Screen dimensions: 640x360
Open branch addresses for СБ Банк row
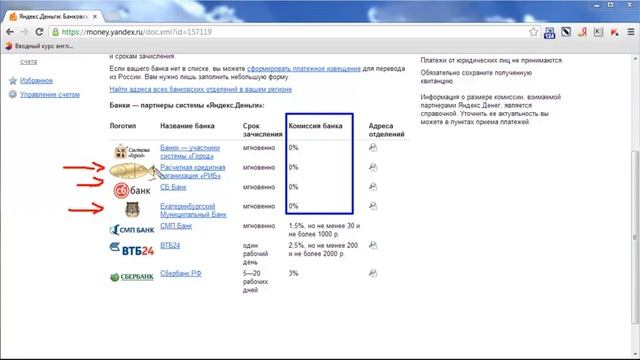373,187
